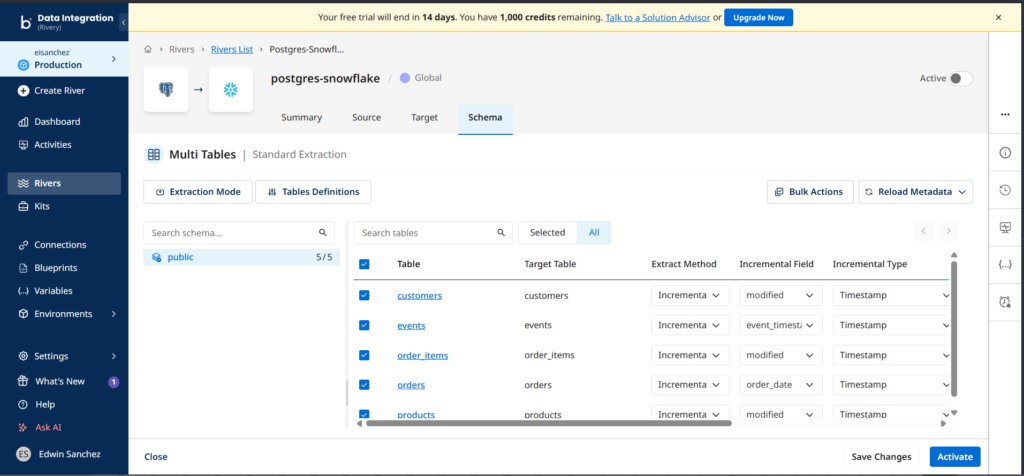Click the vertical scrollbar of the tables grid

[954, 330]
